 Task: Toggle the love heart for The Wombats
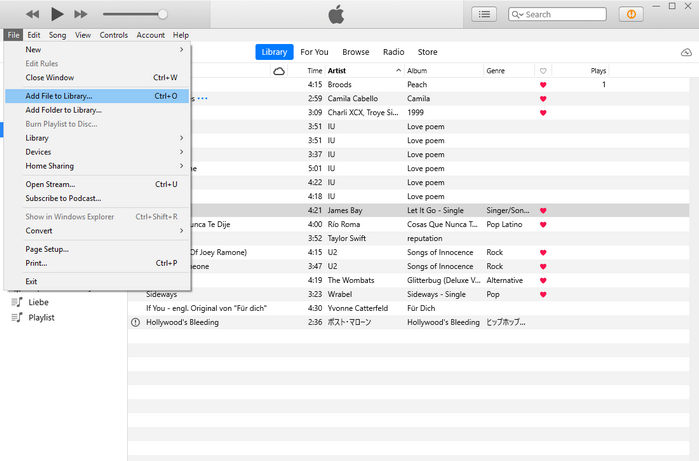click(x=543, y=280)
